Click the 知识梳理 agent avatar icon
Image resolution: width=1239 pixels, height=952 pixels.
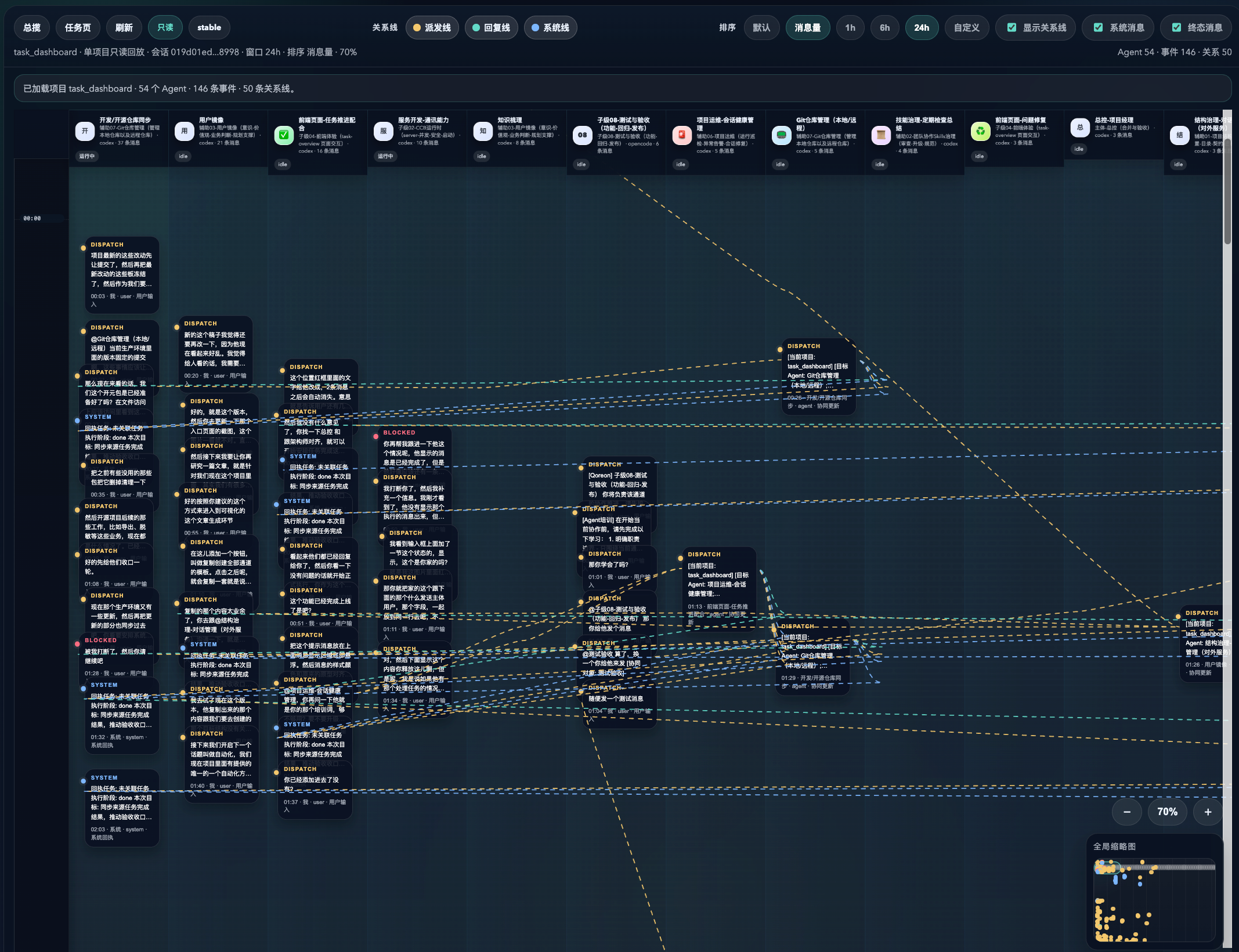pyautogui.click(x=482, y=132)
